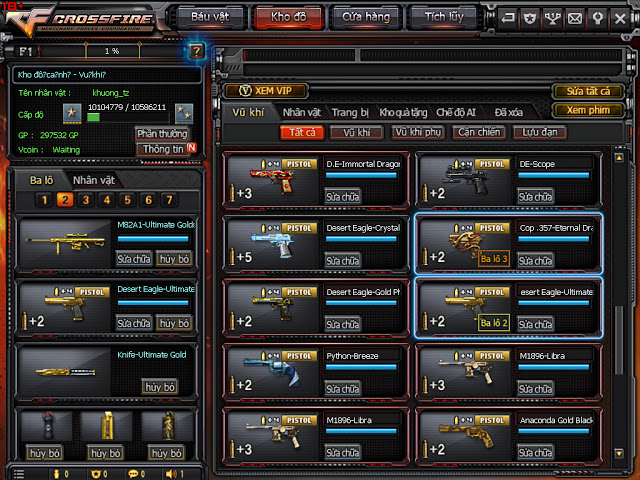Open the Báu vật tab
Screen dimensions: 640x480
tap(211, 17)
